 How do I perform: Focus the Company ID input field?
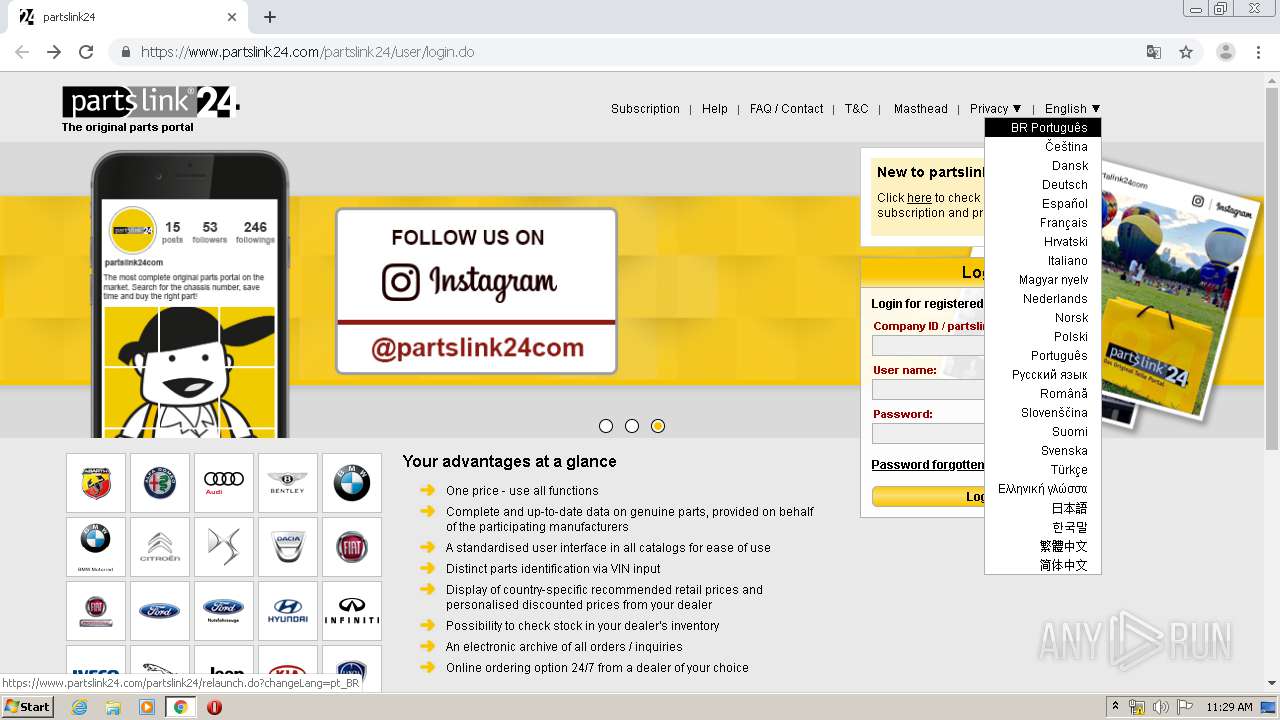point(928,346)
